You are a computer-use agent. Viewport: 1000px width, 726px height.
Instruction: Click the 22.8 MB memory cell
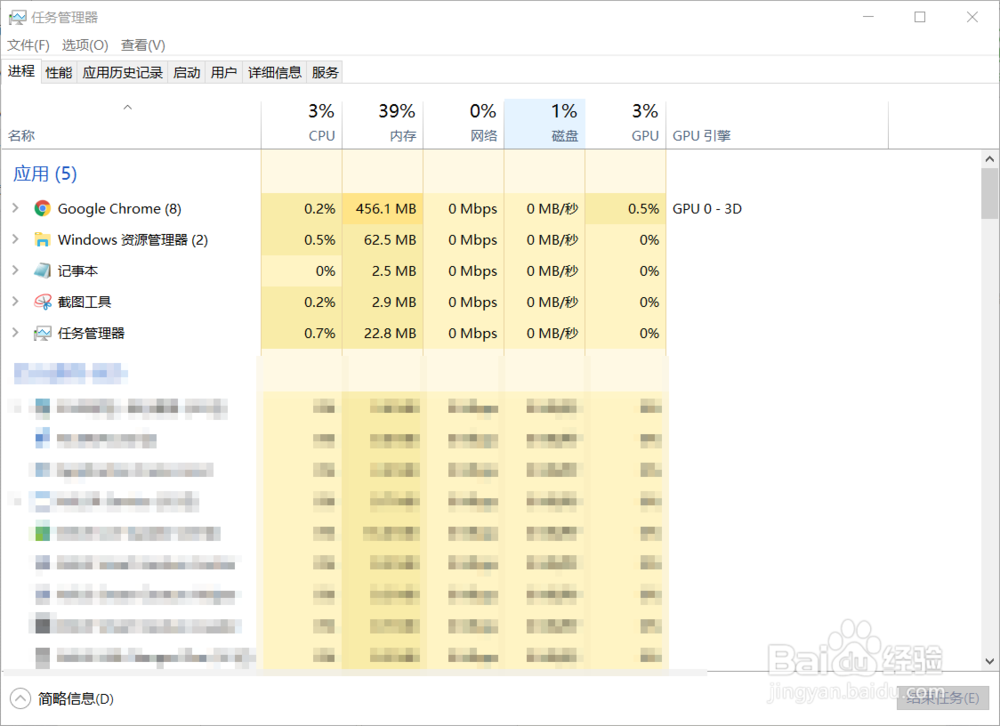[x=383, y=333]
